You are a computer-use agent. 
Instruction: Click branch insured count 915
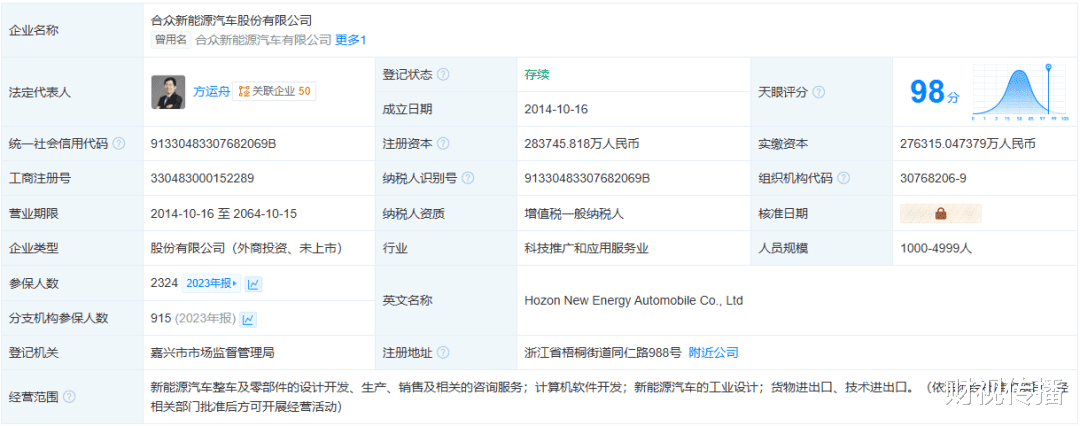[160, 318]
